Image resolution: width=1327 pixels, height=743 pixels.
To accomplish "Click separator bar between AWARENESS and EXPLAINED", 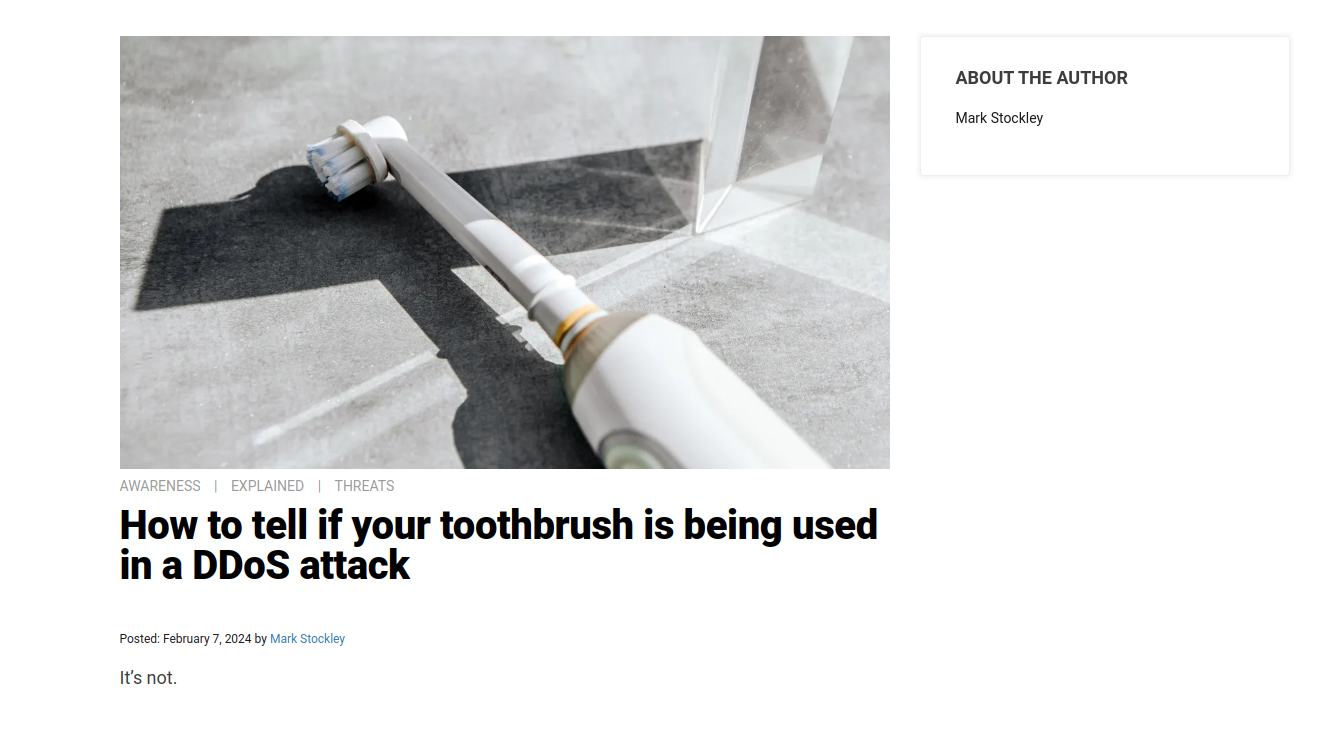I will pos(216,486).
